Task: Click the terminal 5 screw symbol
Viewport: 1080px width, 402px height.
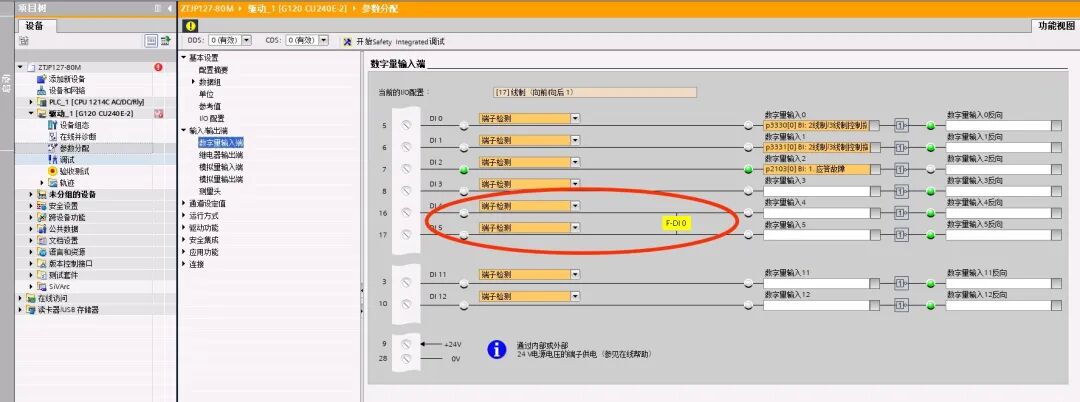Action: [x=406, y=125]
